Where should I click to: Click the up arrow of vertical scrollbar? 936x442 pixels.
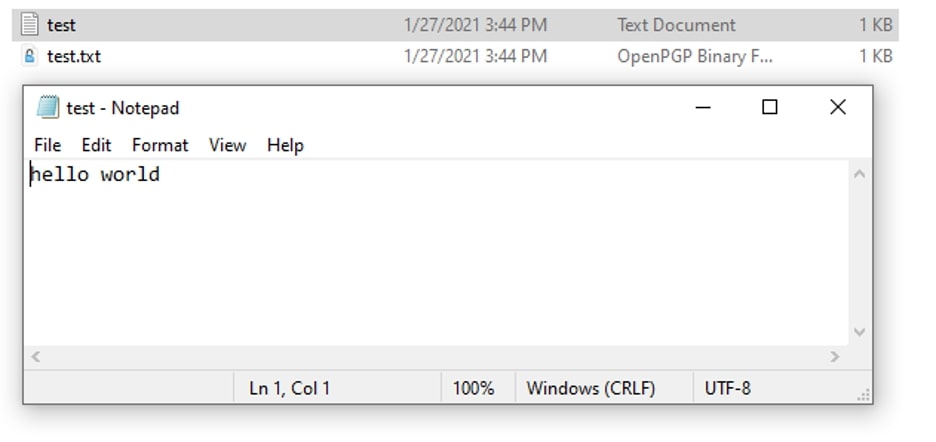[860, 174]
